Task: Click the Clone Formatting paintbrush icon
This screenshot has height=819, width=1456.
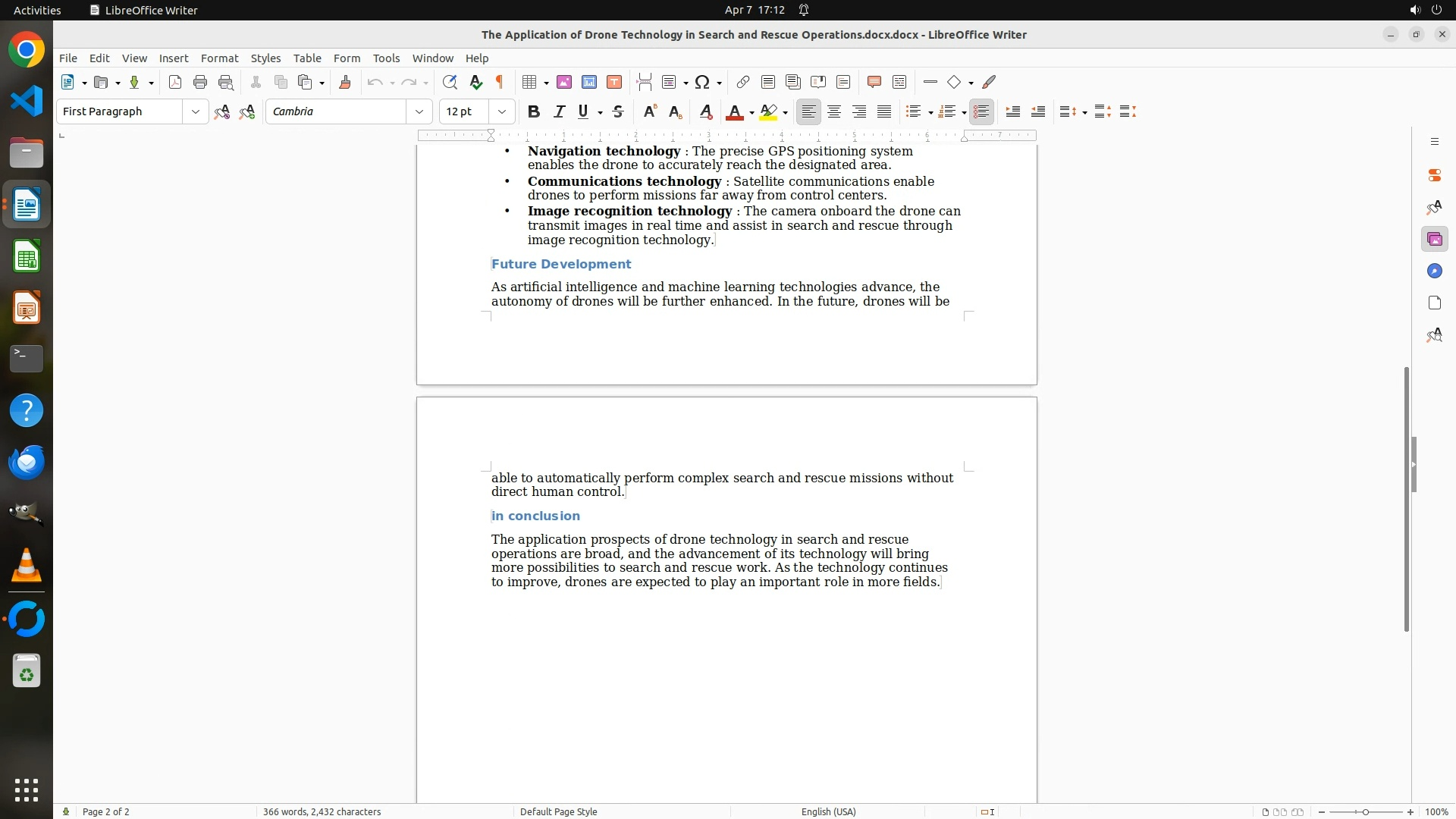Action: pyautogui.click(x=345, y=83)
